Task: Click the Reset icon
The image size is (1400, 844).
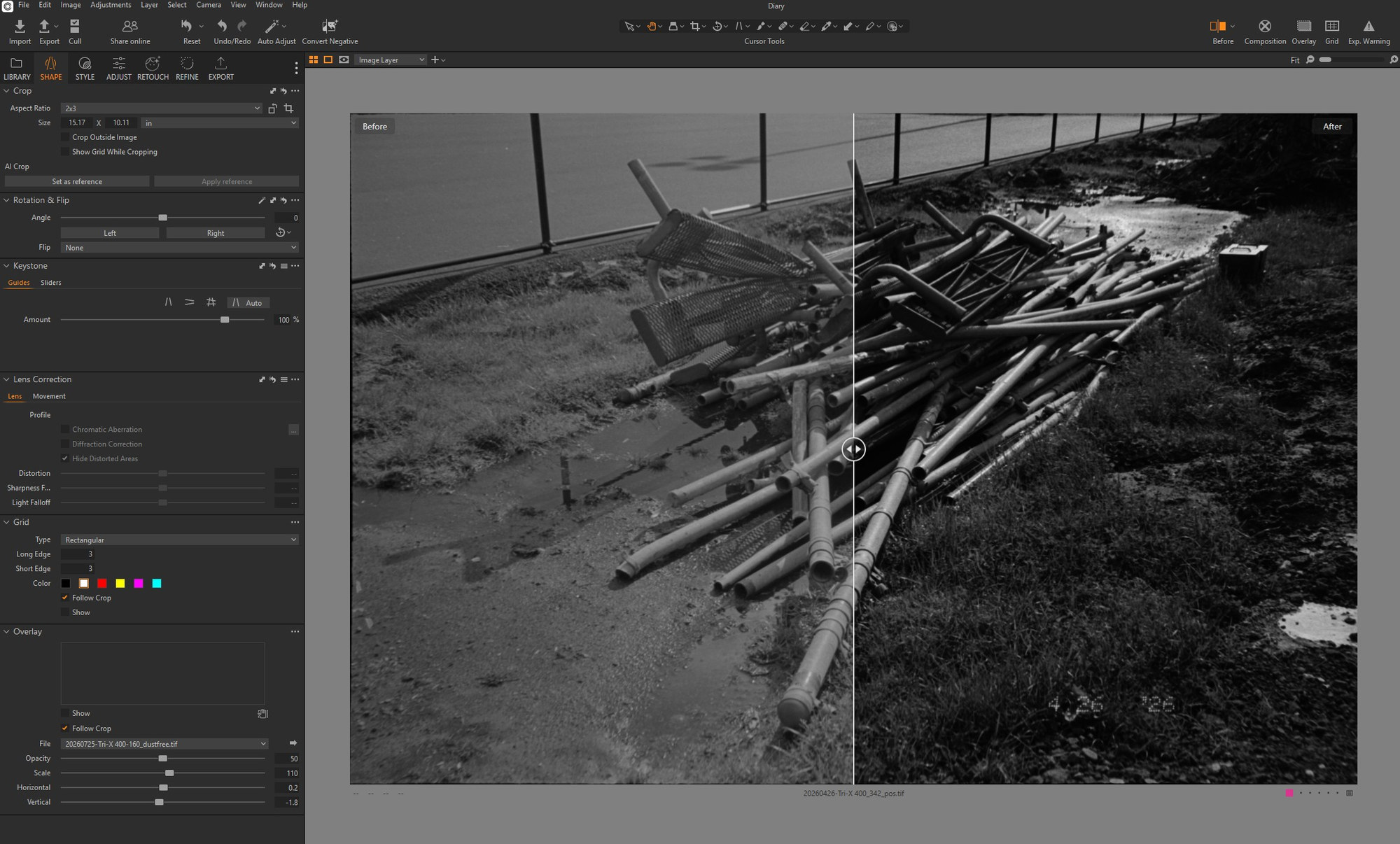Action: coord(186,27)
